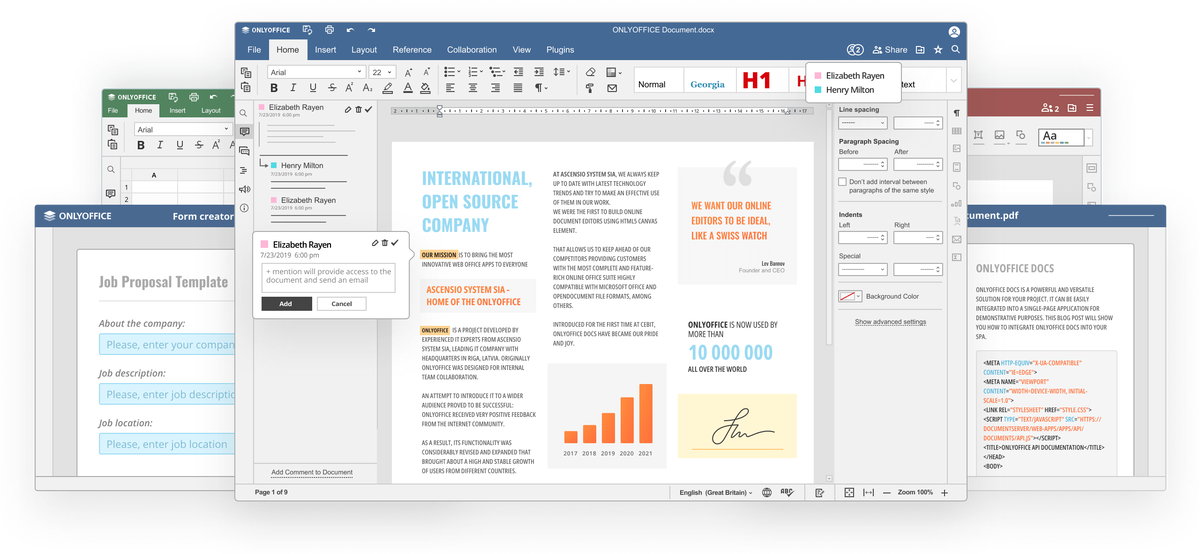Redo the action in document editor
The image size is (1200, 554).
(x=372, y=31)
